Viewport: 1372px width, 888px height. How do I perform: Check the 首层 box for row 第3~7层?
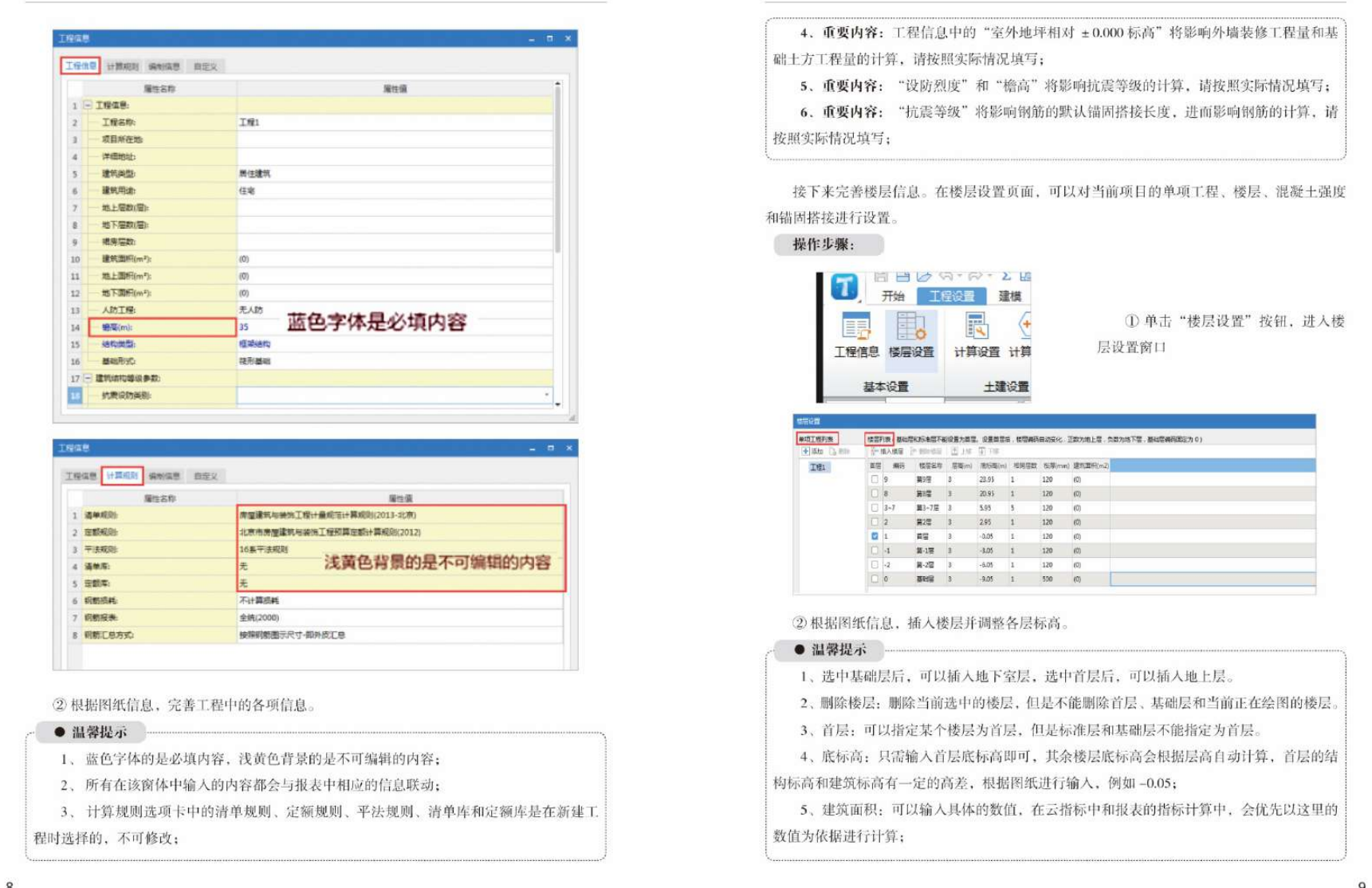point(875,508)
